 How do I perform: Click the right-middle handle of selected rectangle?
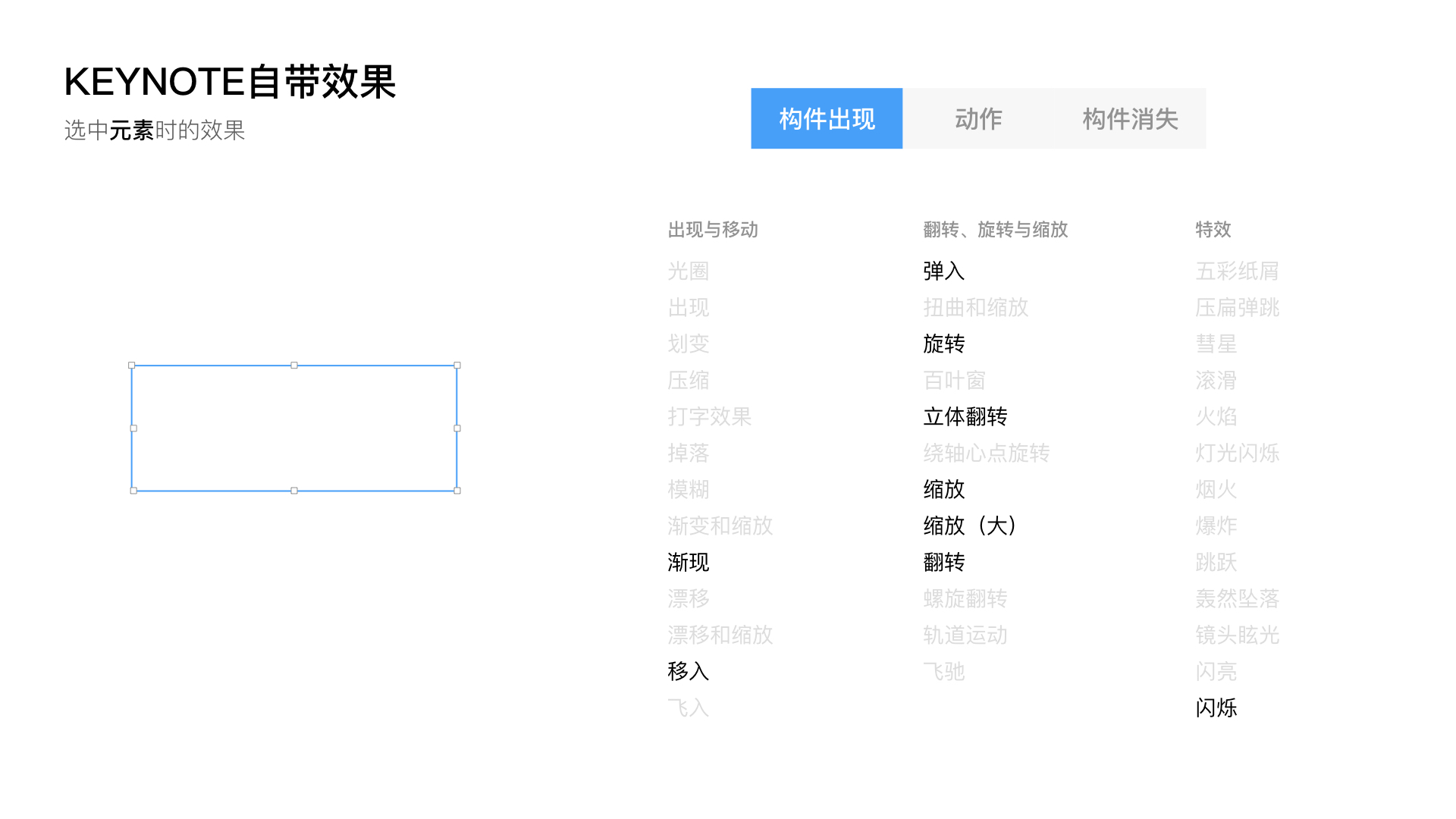click(457, 428)
